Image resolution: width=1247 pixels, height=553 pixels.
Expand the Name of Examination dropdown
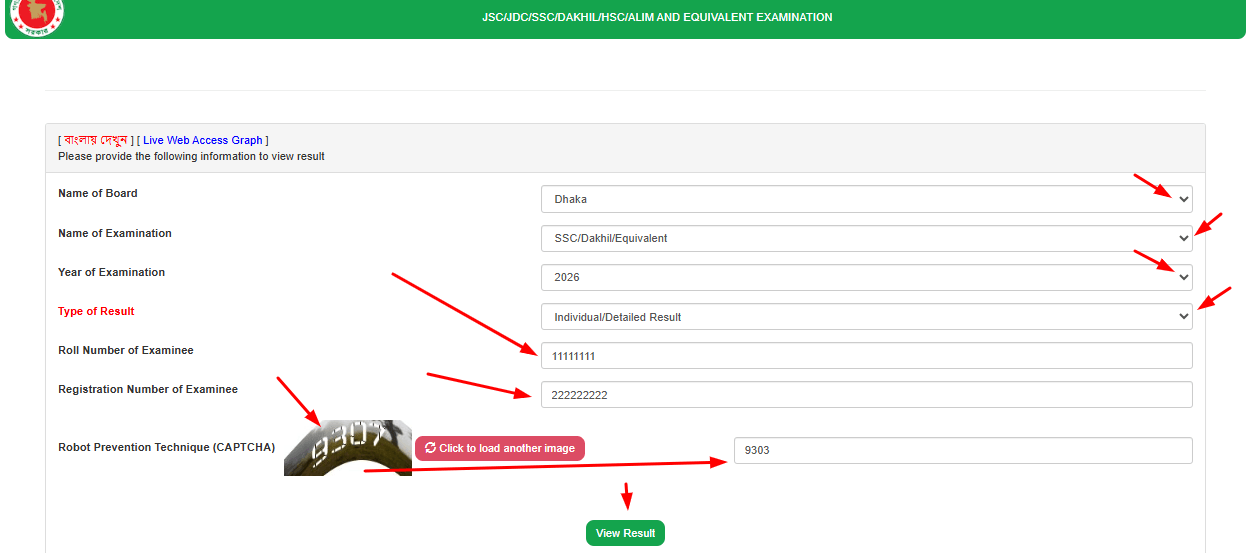point(866,238)
